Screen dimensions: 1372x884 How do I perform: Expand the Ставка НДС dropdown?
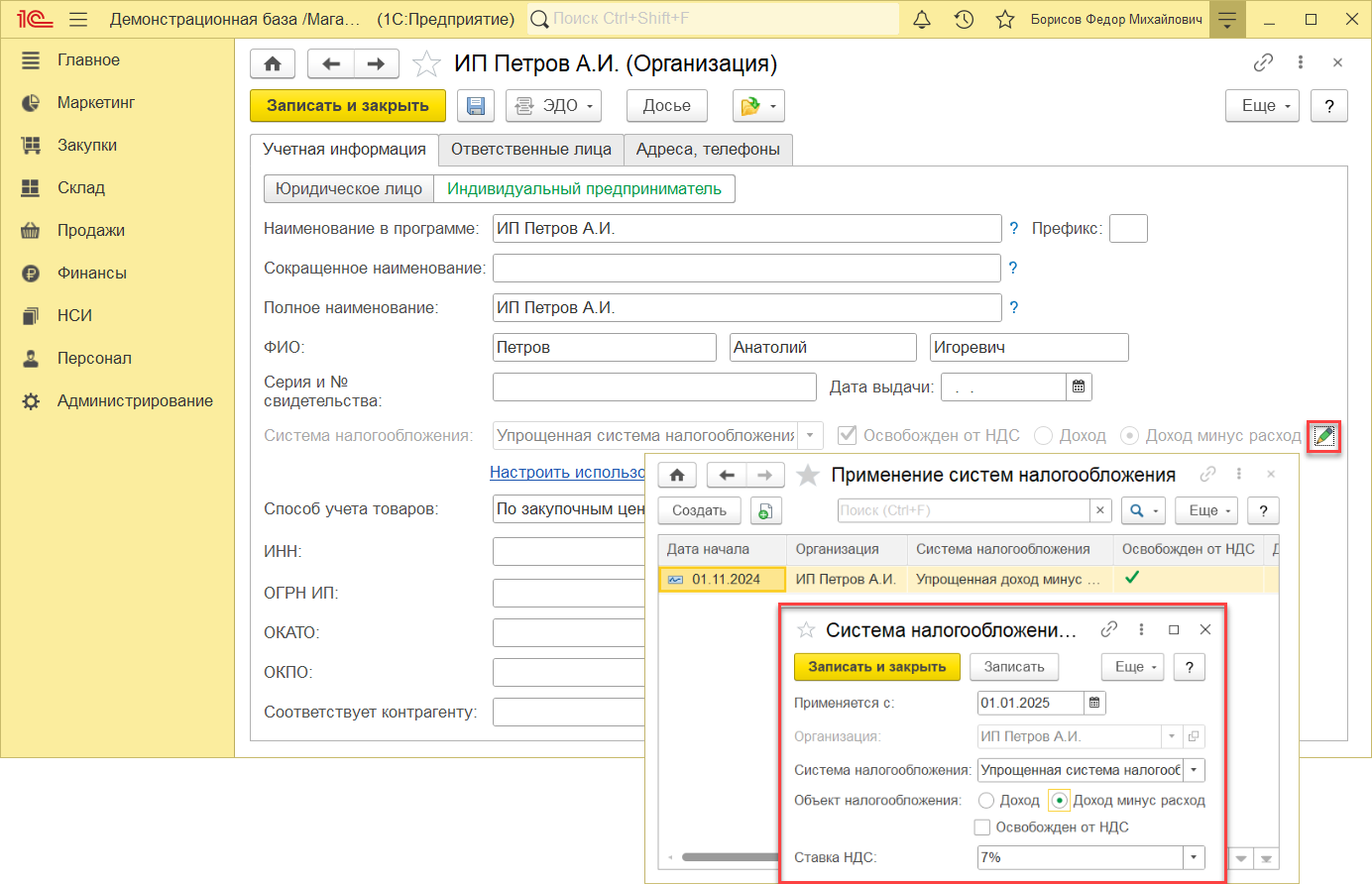(x=1194, y=858)
